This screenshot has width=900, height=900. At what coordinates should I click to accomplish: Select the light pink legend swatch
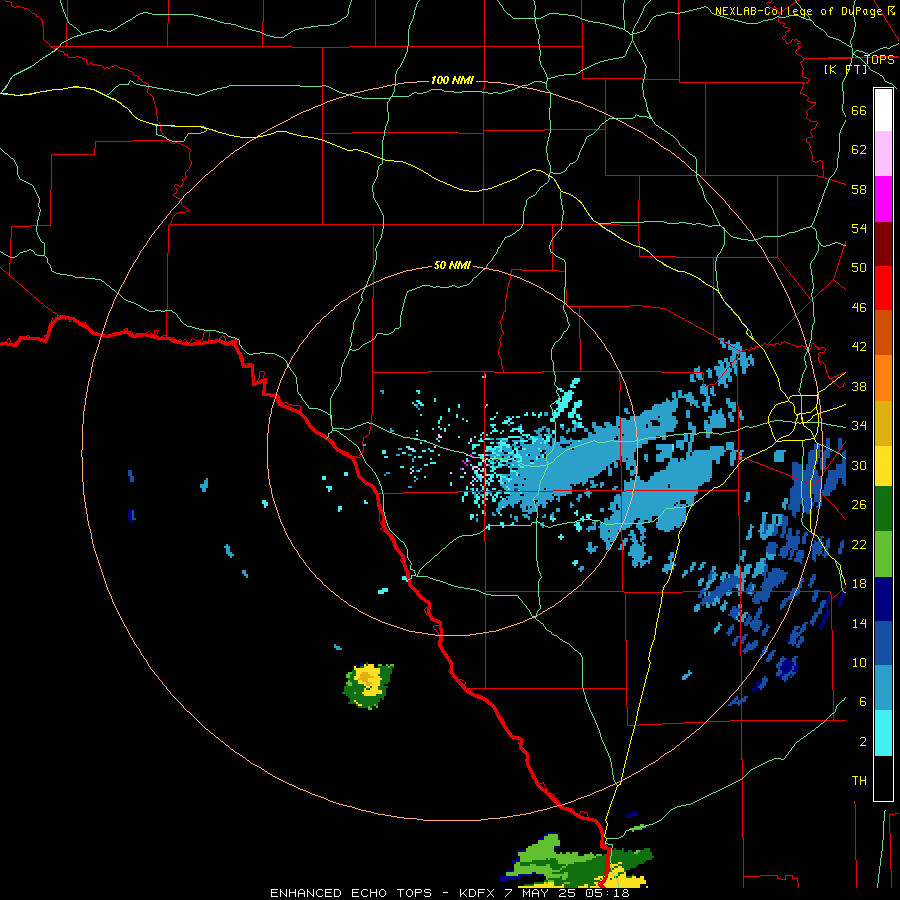(883, 154)
